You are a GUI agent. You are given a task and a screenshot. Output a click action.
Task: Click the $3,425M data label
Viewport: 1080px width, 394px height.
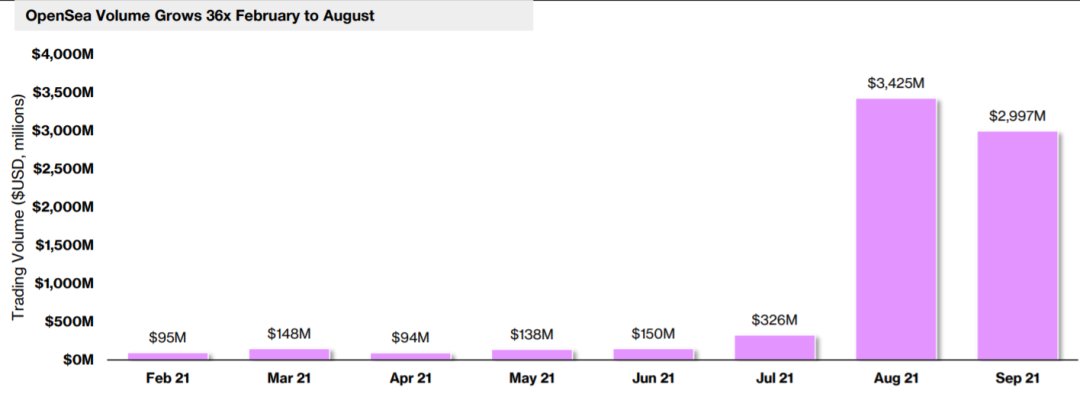895,83
